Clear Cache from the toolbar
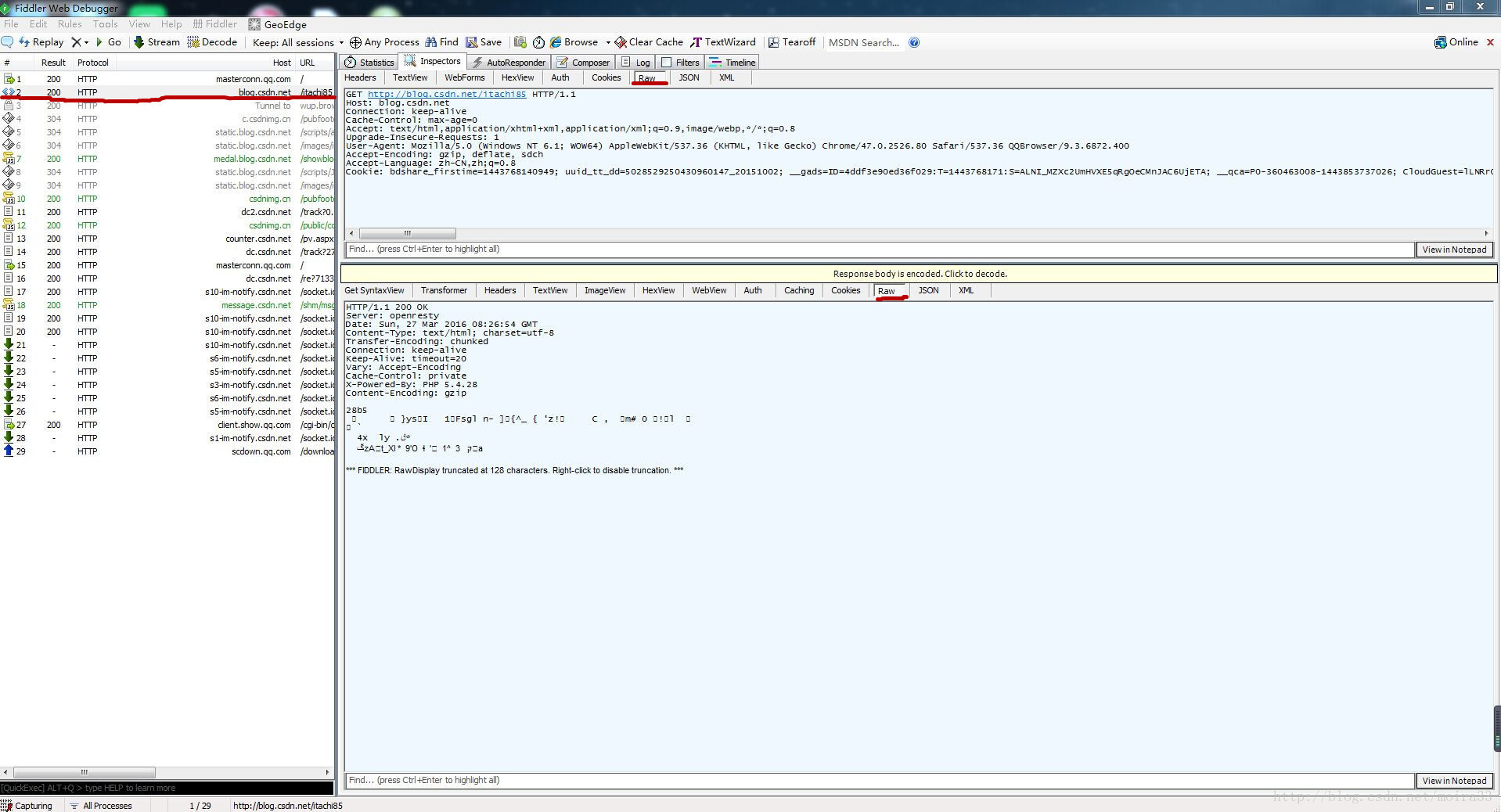 click(649, 42)
